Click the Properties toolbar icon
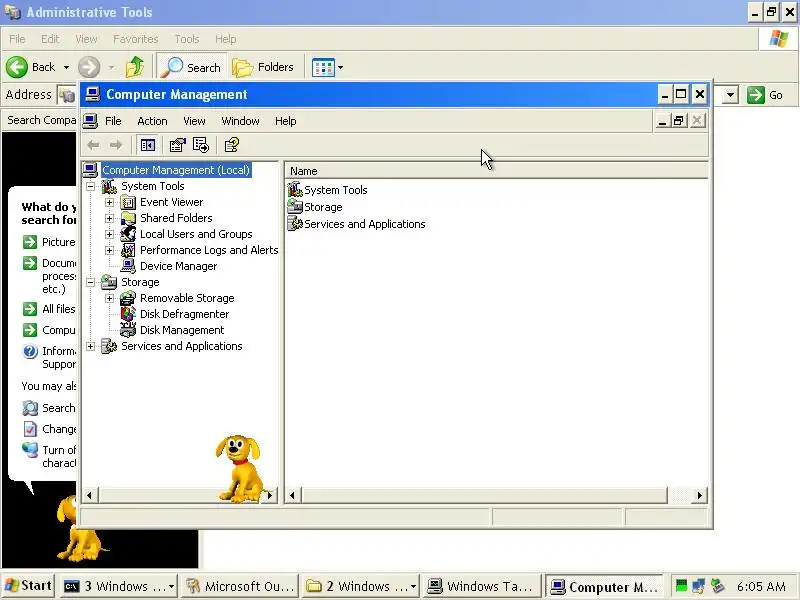The image size is (800, 600). tap(177, 145)
